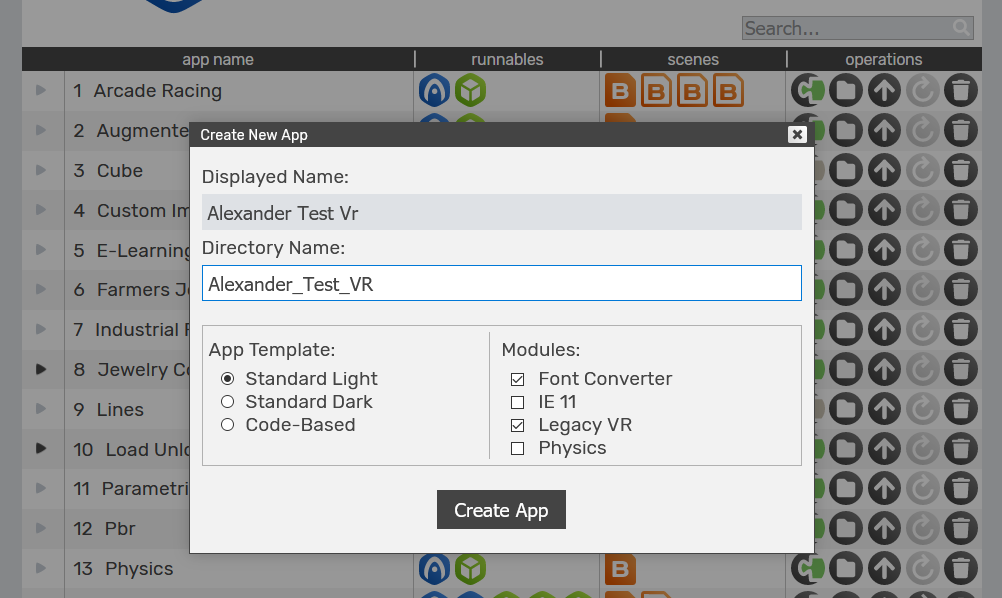Viewport: 1002px width, 598px height.
Task: Click Directory Name input field
Action: tap(502, 283)
